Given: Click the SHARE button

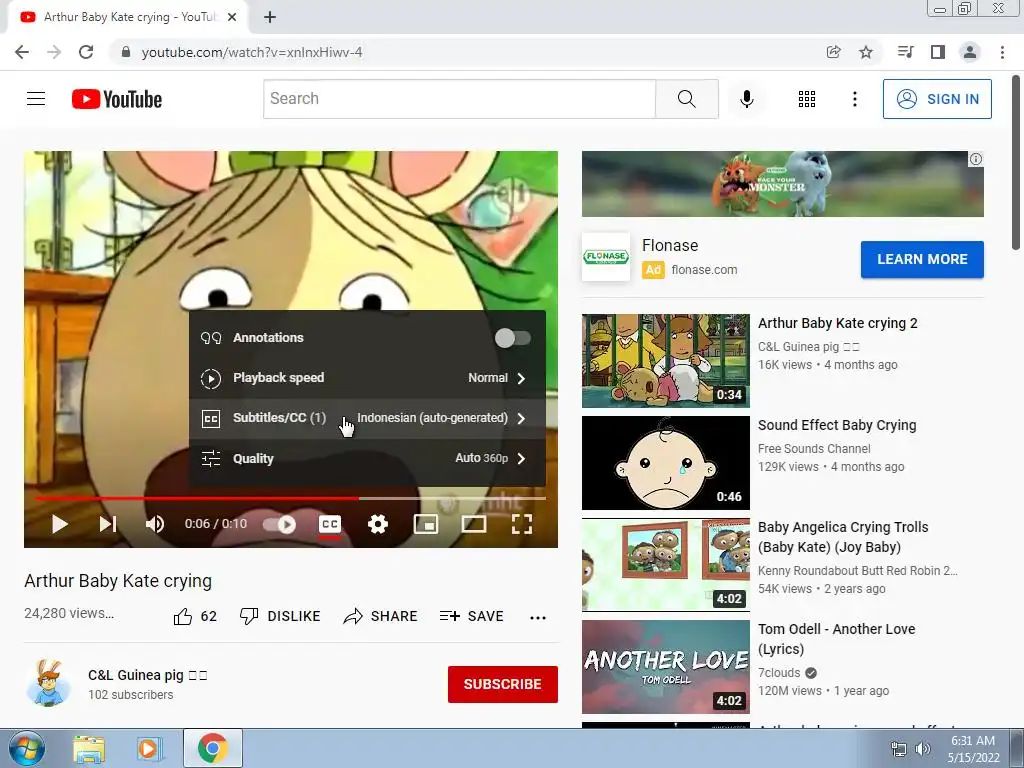Looking at the screenshot, I should click(x=380, y=616).
